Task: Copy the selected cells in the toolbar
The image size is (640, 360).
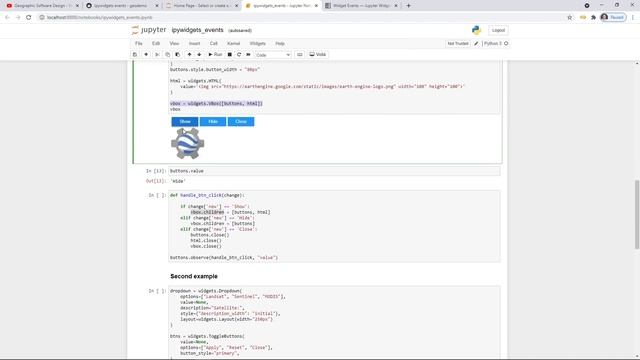Action: [x=167, y=54]
